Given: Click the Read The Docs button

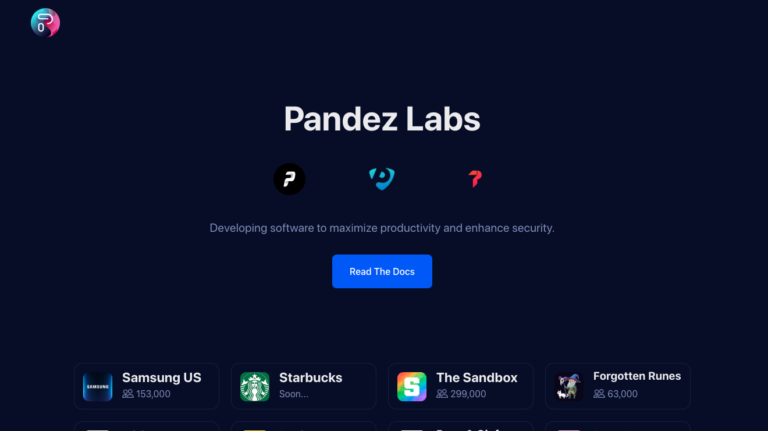Looking at the screenshot, I should (382, 271).
